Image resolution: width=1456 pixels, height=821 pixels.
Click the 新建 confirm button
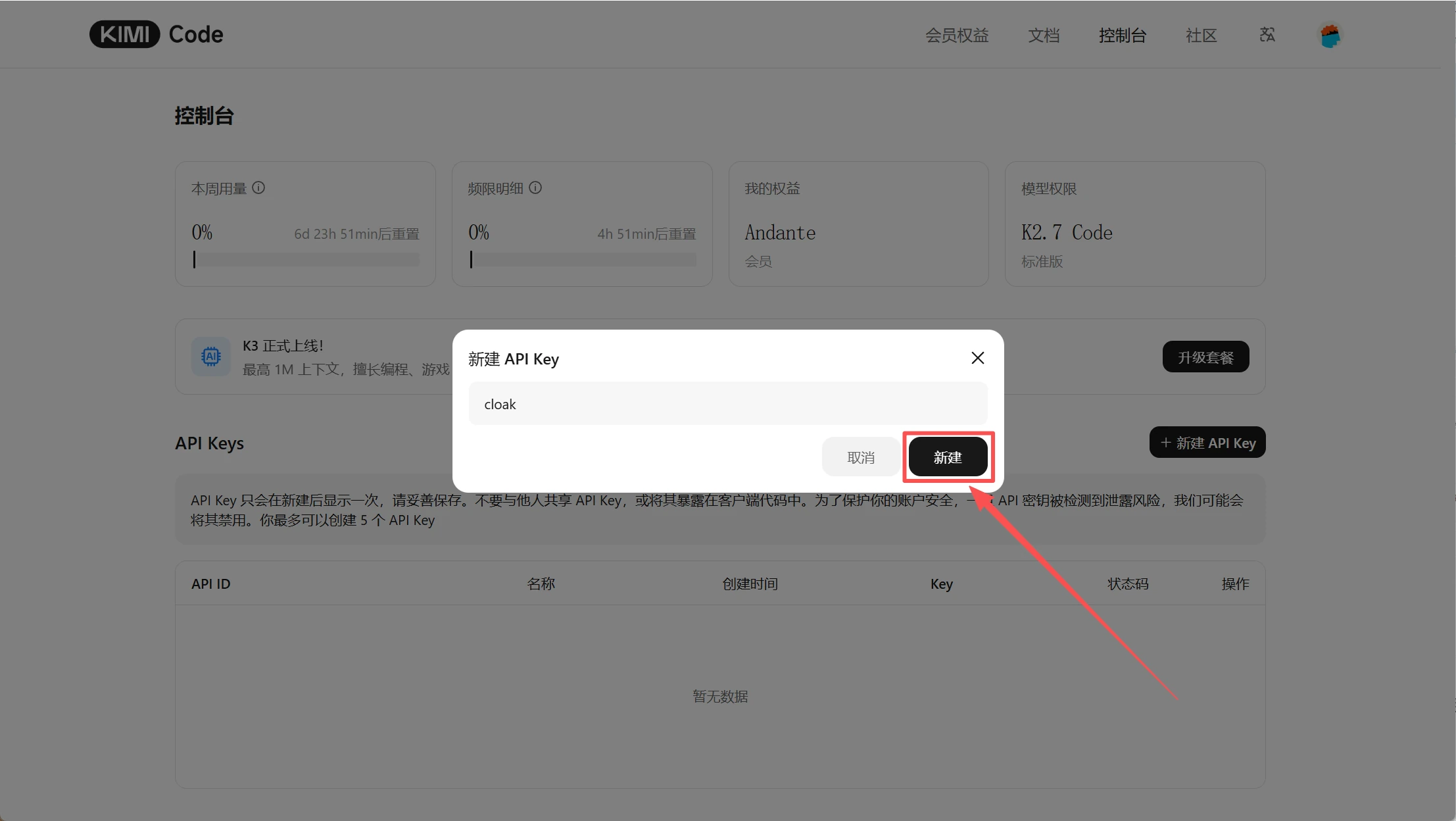(948, 457)
